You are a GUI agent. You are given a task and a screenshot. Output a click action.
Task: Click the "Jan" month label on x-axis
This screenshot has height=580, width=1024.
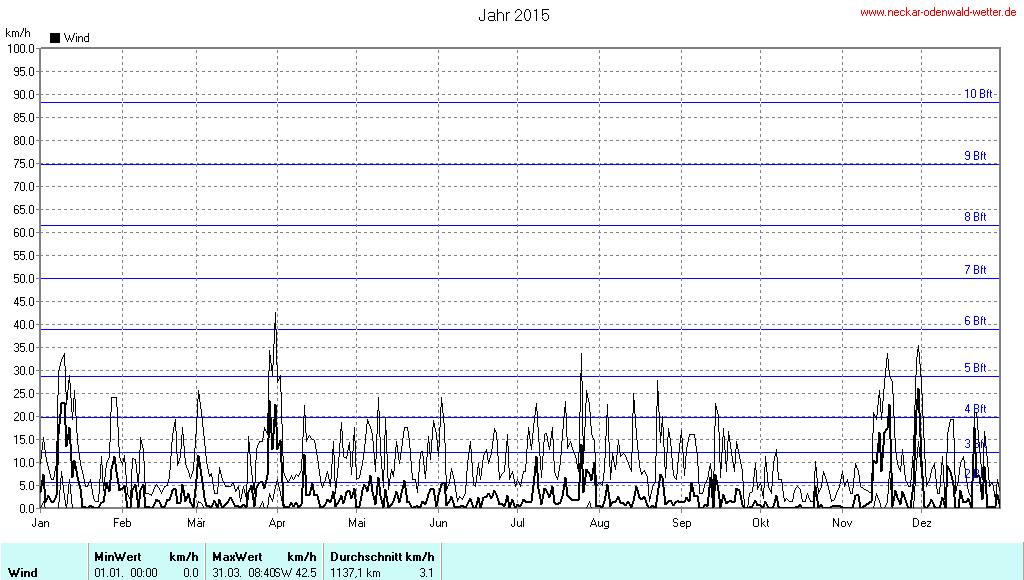[x=41, y=523]
